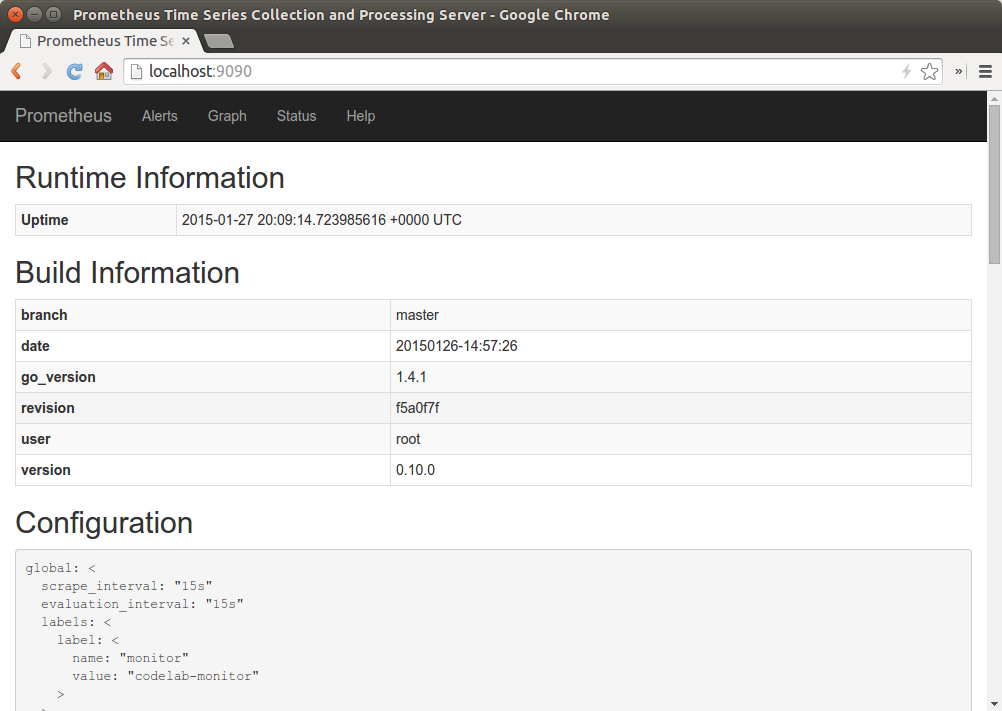This screenshot has height=711, width=1002.
Task: Click the Runtime Information heading
Action: [x=150, y=178]
